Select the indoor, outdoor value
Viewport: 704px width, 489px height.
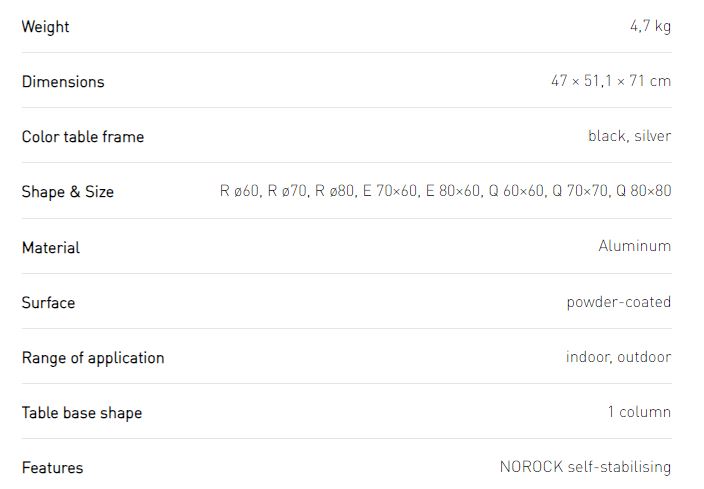[x=619, y=357]
